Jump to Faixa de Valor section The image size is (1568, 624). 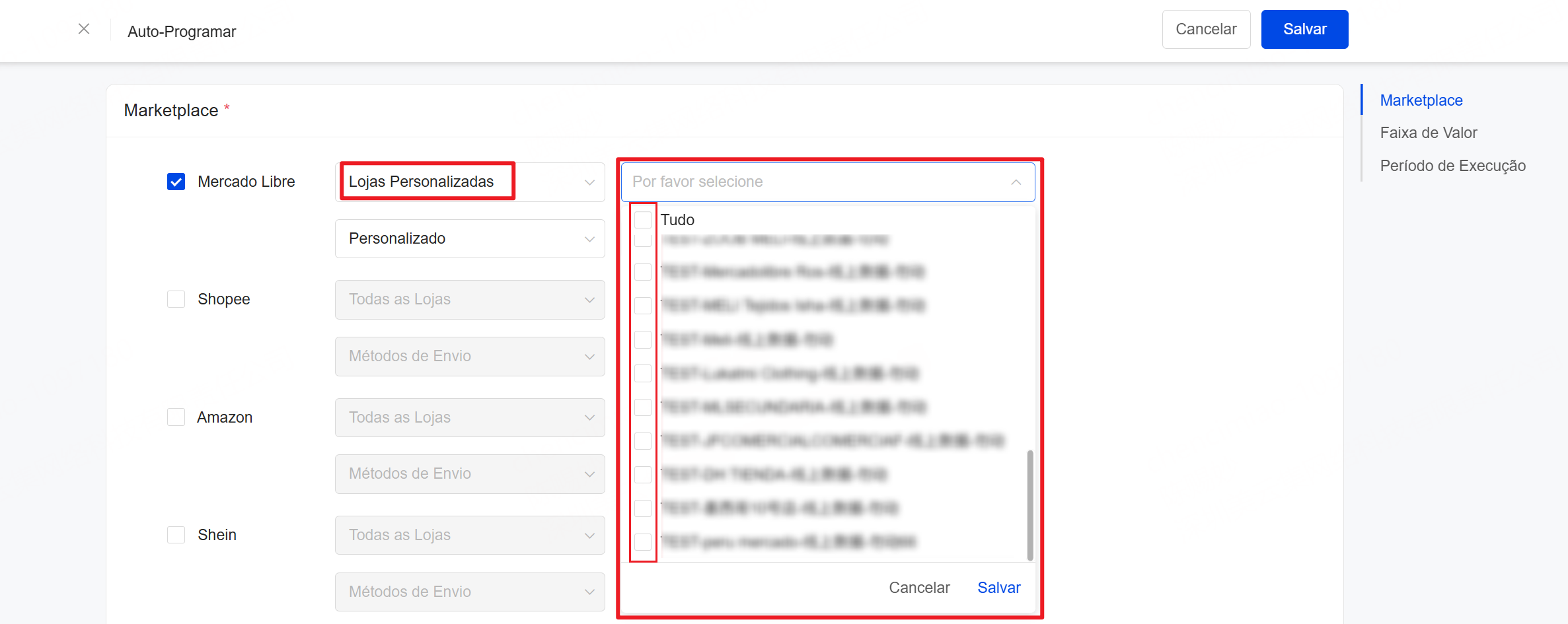coord(1428,133)
